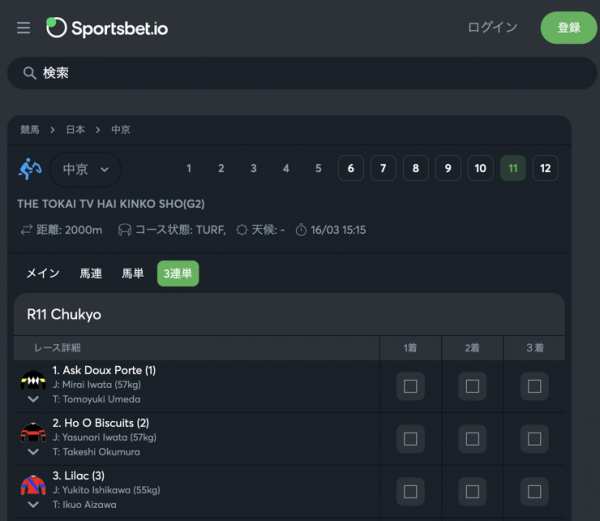600x521 pixels.
Task: Click Ho O Biscuits jockey silks icon
Action: [x=33, y=432]
